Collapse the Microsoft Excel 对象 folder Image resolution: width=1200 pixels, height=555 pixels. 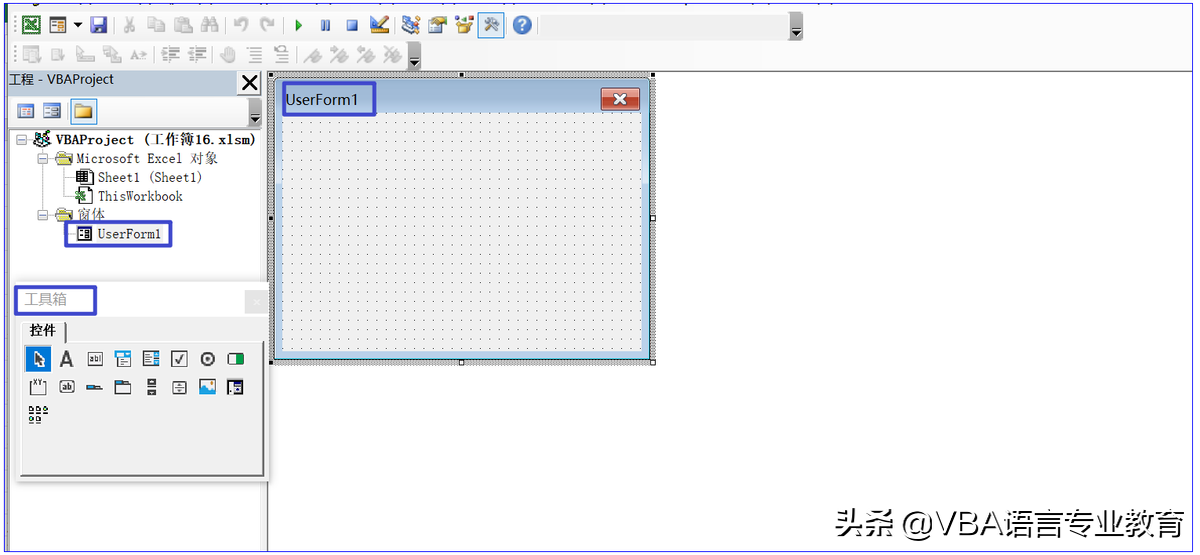click(43, 159)
